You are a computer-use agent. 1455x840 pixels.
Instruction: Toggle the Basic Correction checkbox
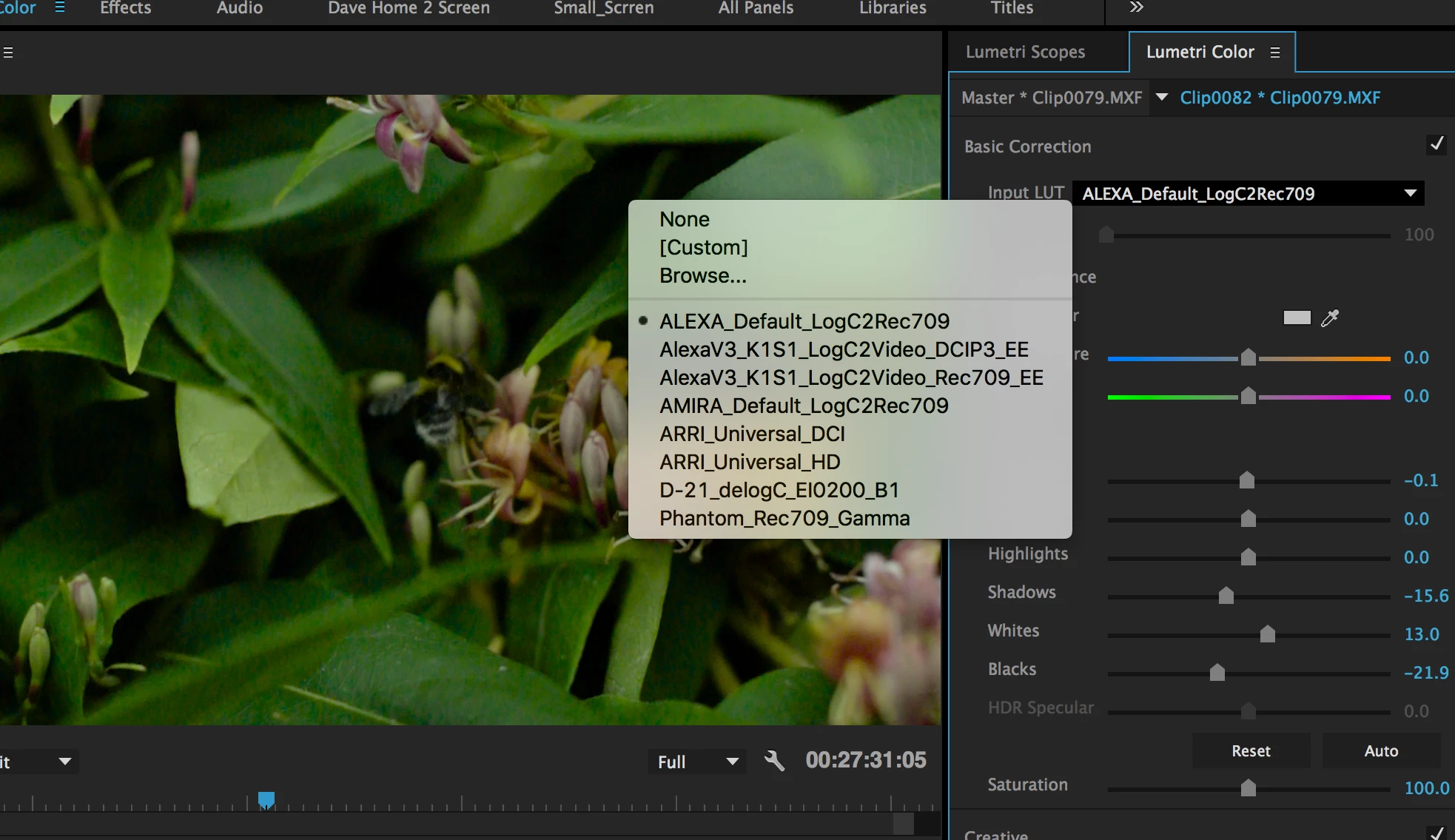[1436, 144]
